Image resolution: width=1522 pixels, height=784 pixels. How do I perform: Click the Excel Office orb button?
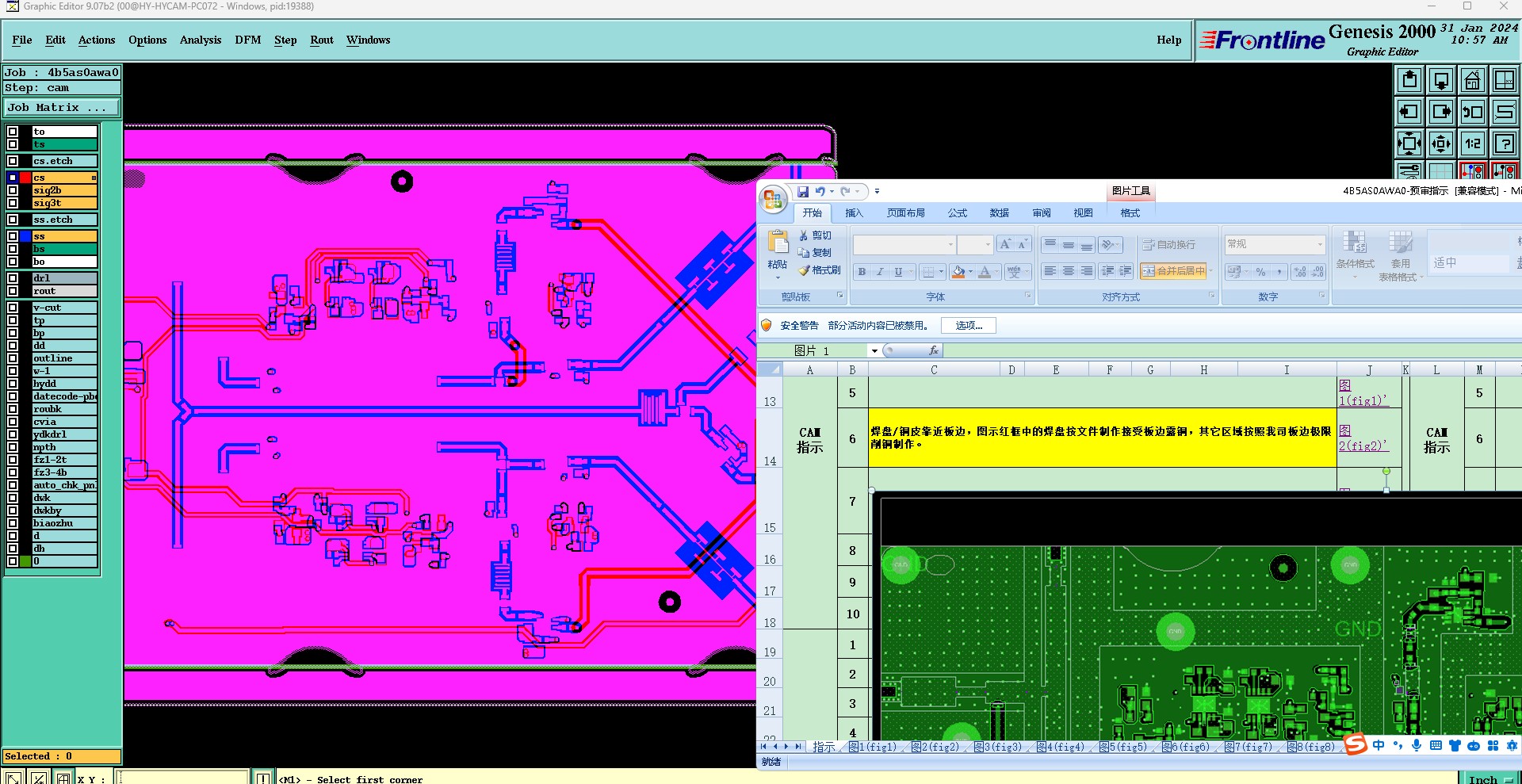pos(774,200)
